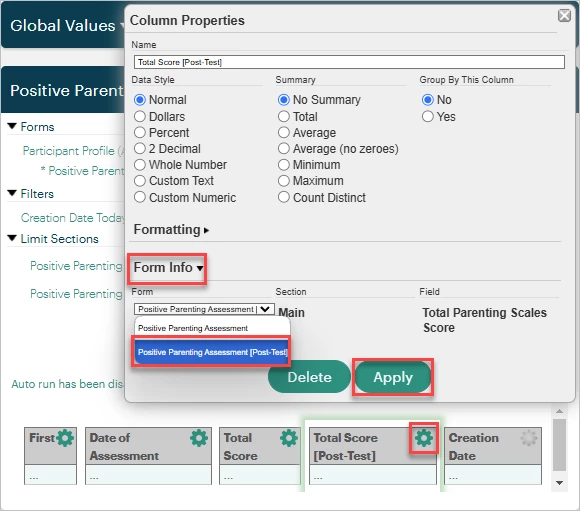Open gear for Date of Assessment column
The image size is (580, 511).
point(199,438)
